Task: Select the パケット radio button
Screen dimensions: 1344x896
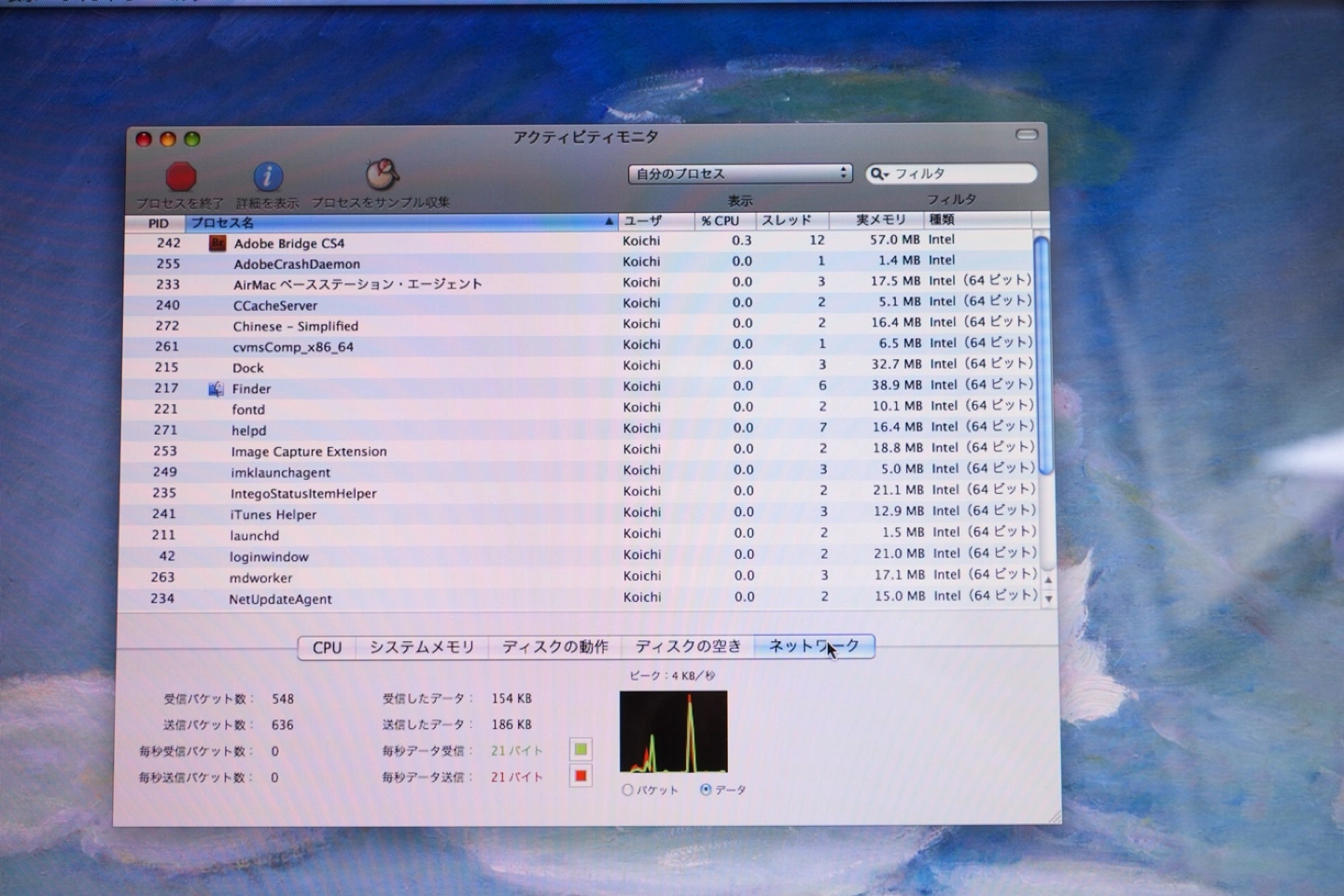Action: tap(627, 790)
